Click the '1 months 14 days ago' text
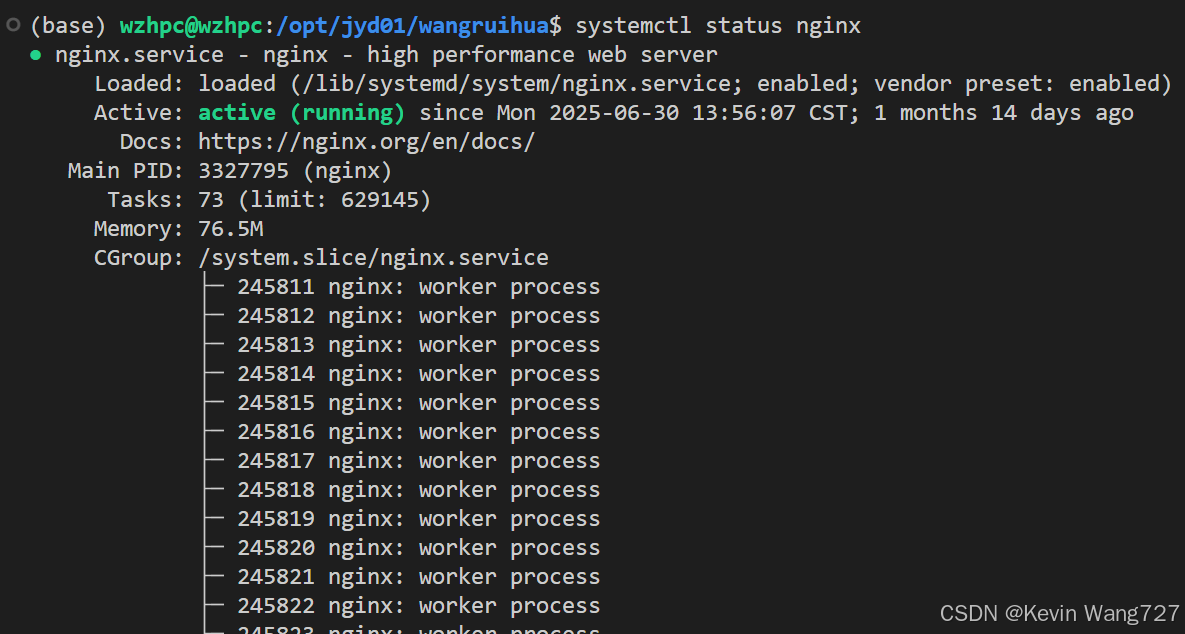The height and width of the screenshot is (634, 1185). pos(1004,113)
